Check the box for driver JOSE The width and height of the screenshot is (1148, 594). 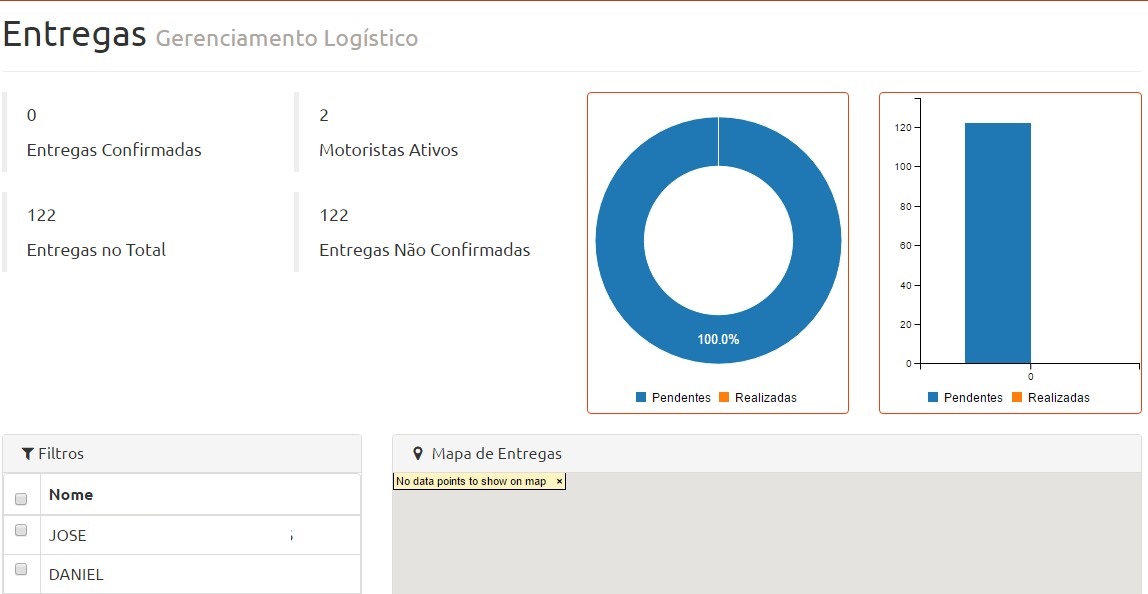[21, 531]
